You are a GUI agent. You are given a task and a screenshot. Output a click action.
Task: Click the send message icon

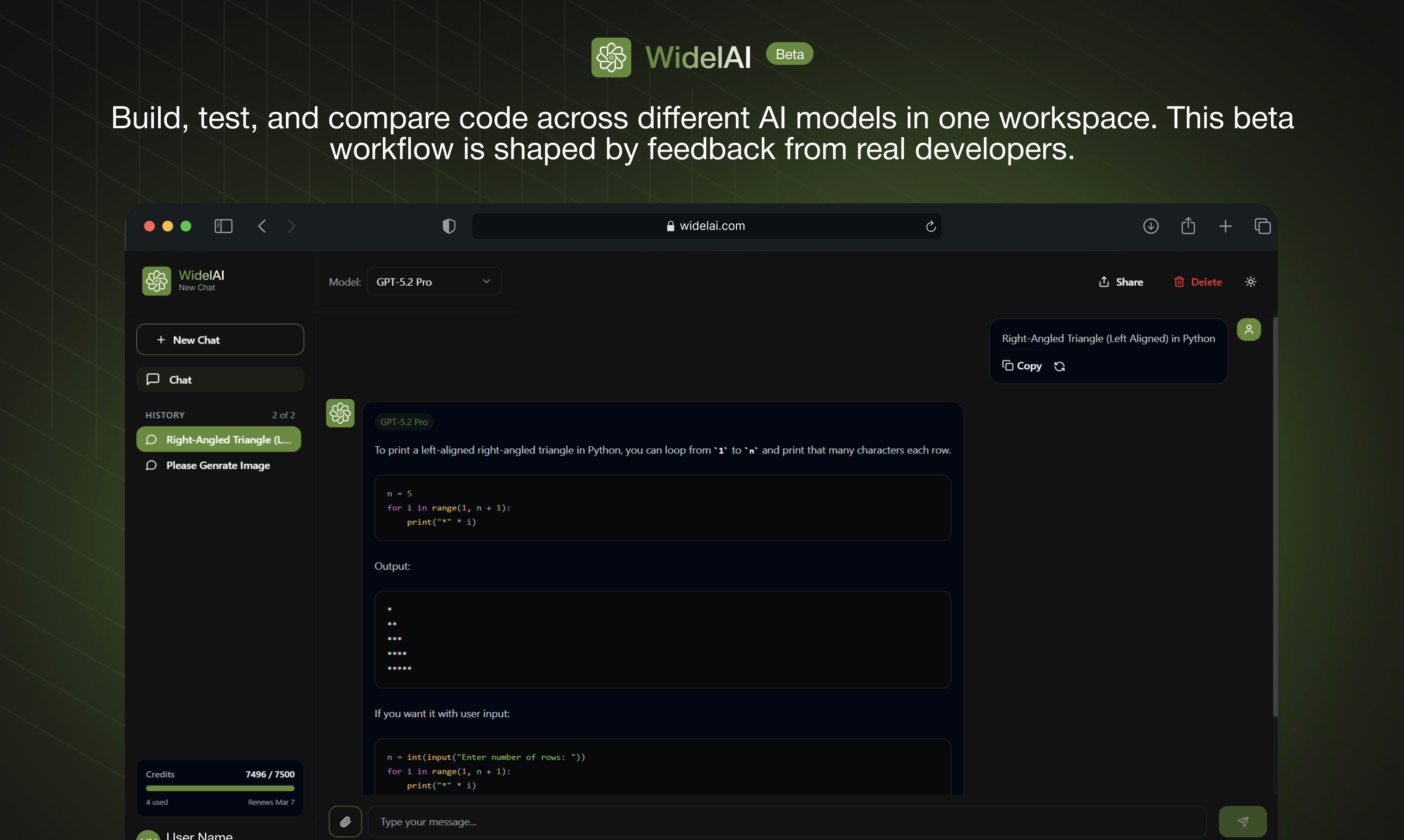click(x=1243, y=821)
